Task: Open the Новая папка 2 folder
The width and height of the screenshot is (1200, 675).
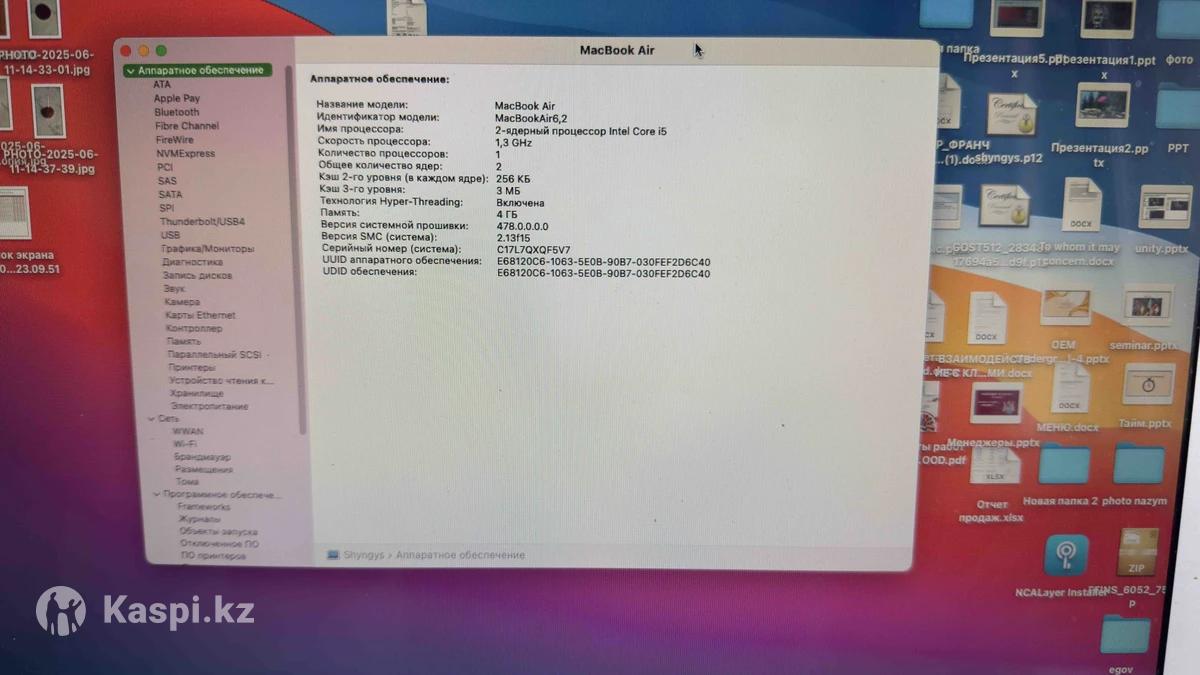Action: (x=1063, y=466)
